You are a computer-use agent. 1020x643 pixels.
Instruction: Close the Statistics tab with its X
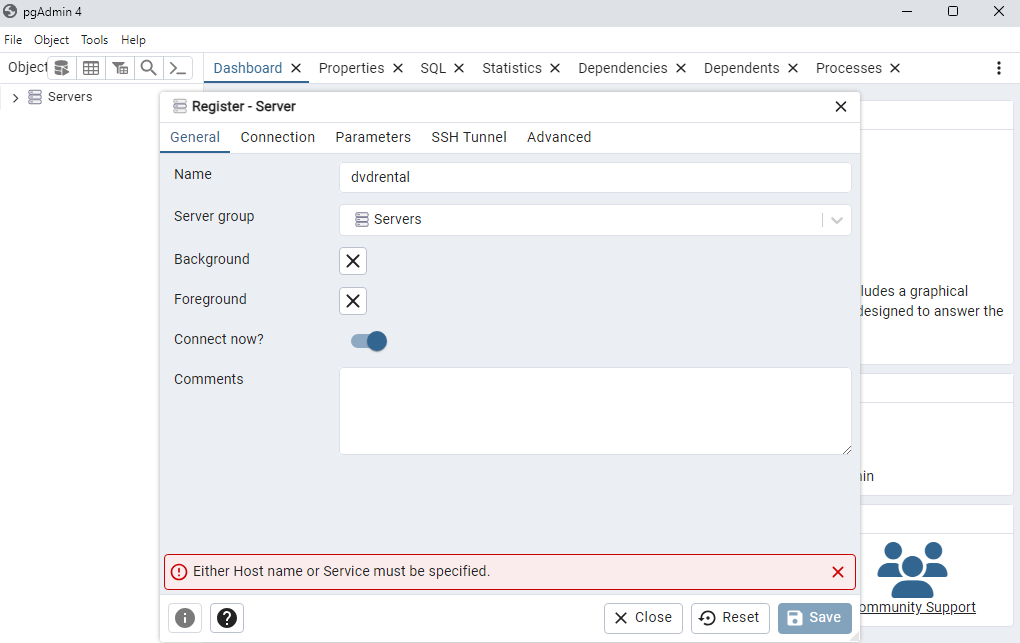pos(555,68)
